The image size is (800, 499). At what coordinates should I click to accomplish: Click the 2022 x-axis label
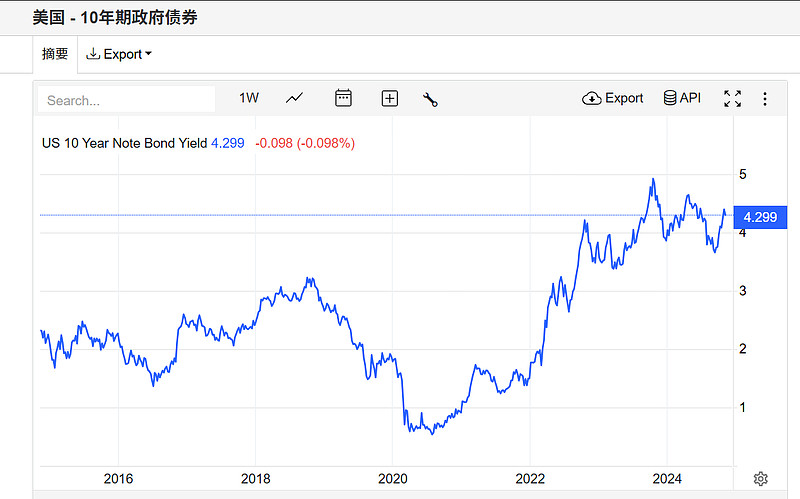pyautogui.click(x=530, y=479)
